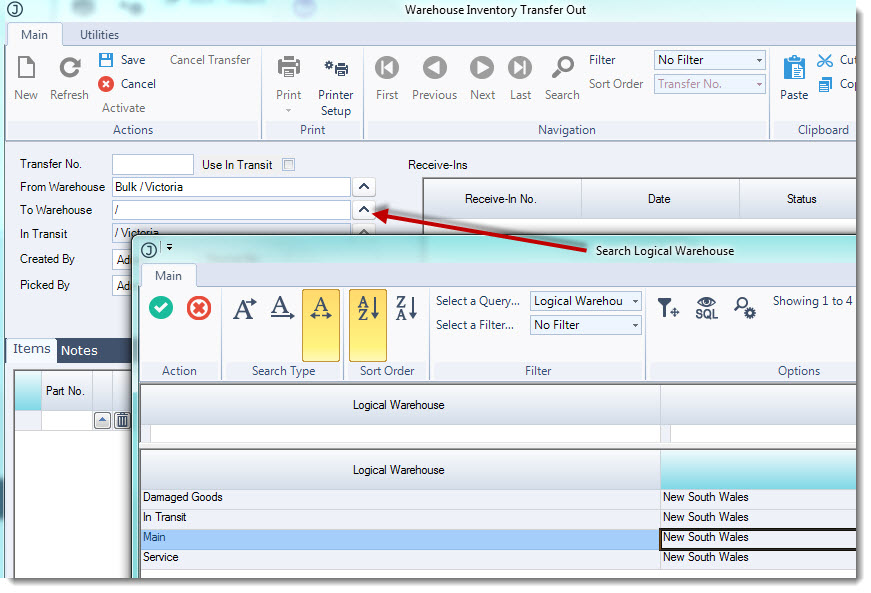Screen dimensions: 871x593
Task: Click Cancel Transfer button
Action: pyautogui.click(x=210, y=60)
